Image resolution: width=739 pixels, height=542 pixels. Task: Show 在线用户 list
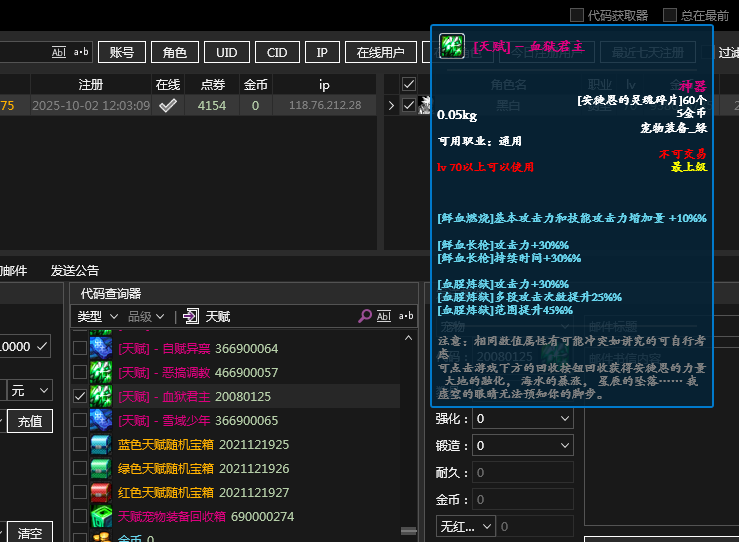[x=381, y=52]
